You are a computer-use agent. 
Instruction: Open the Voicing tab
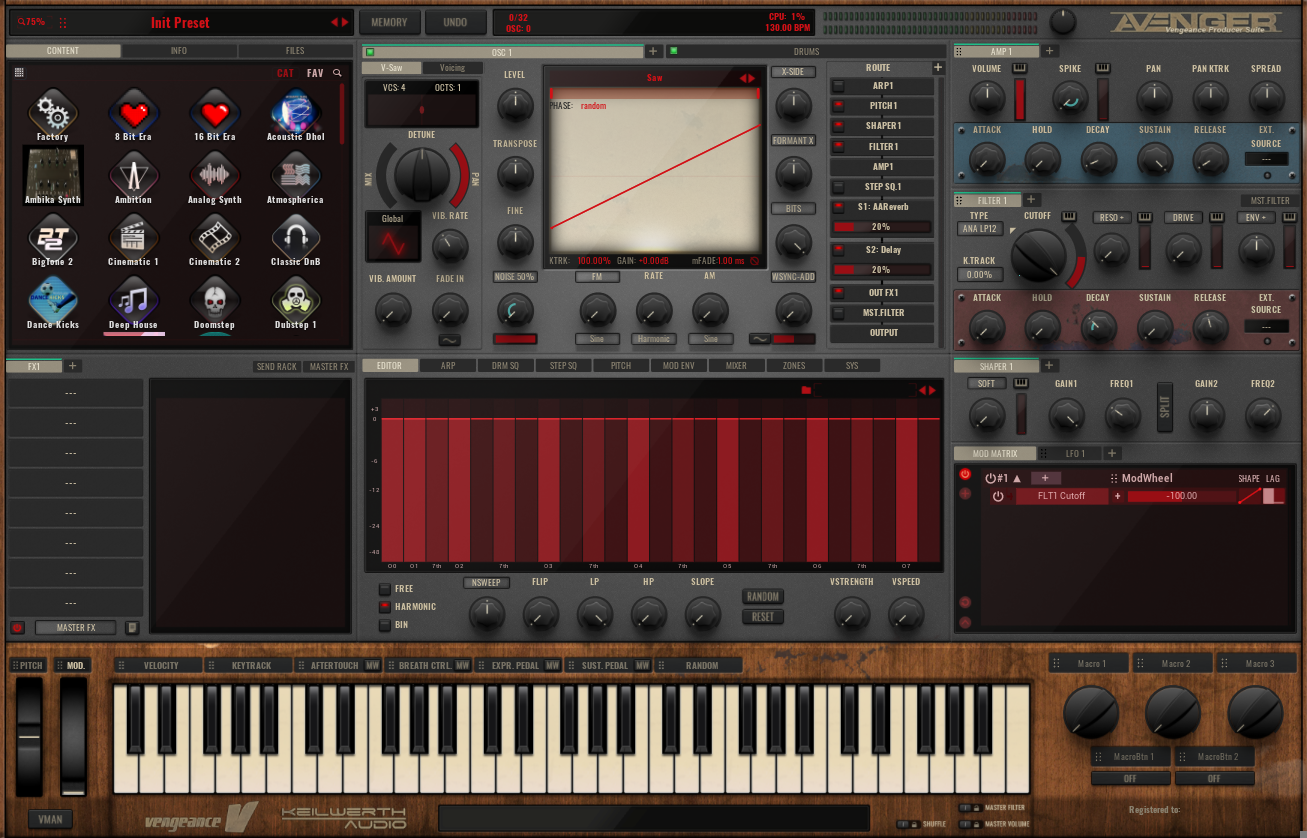point(452,68)
